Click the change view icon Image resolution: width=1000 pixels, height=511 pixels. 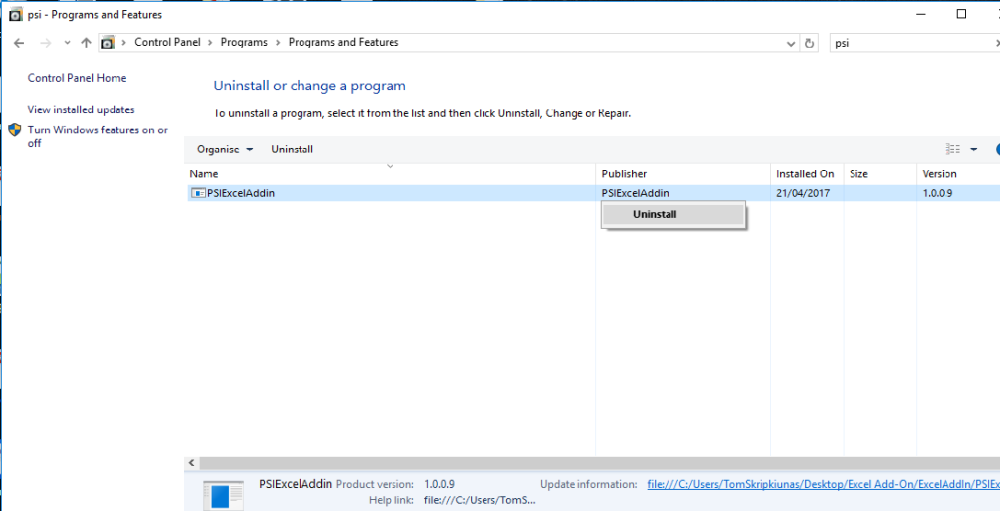coord(953,149)
